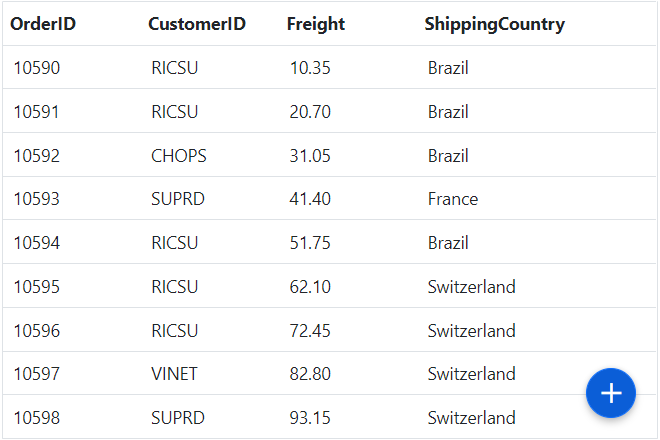Sort by the OrderID column header
The image size is (660, 440).
point(43,24)
